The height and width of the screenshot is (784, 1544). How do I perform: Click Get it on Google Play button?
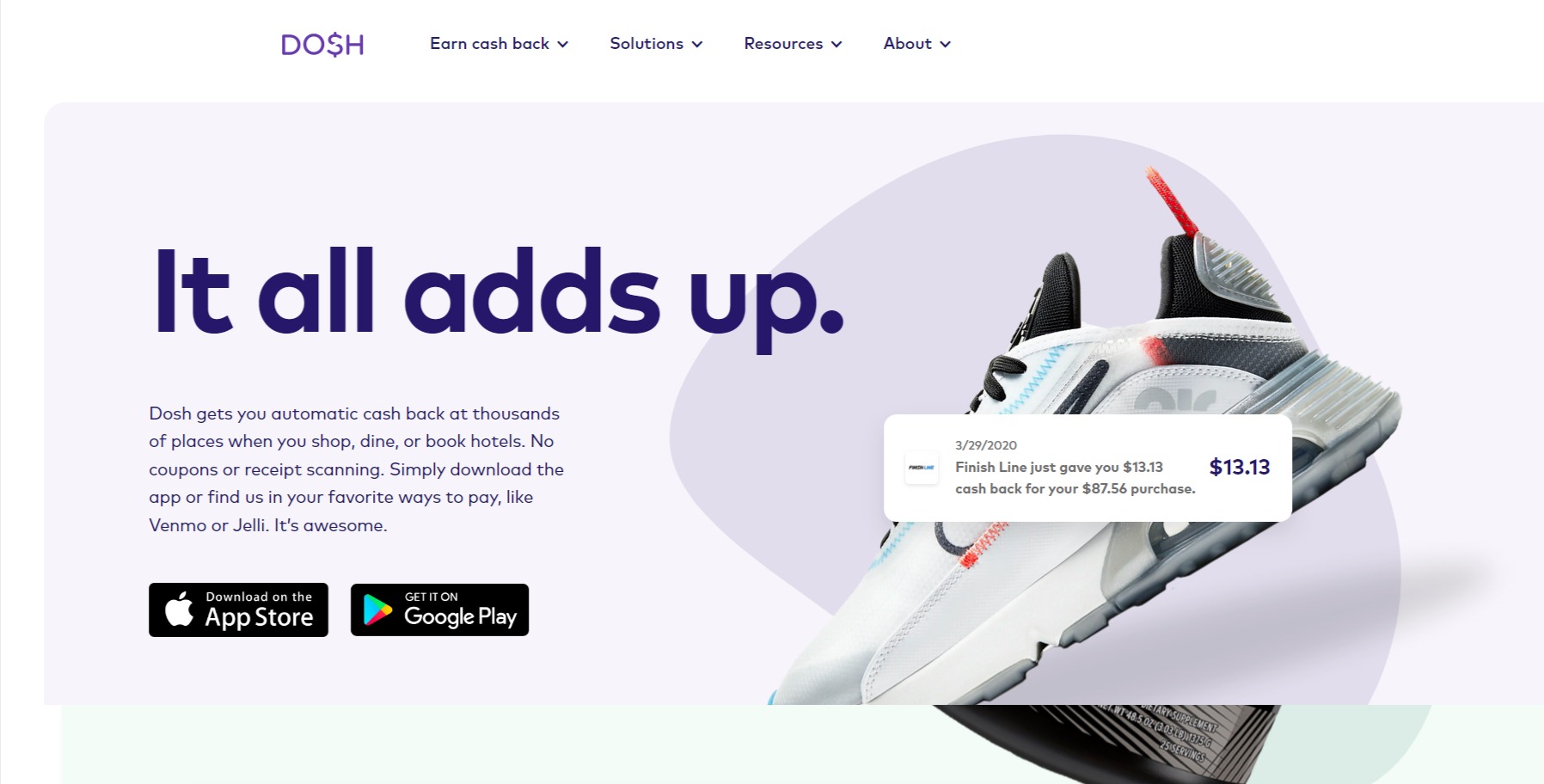coord(439,609)
